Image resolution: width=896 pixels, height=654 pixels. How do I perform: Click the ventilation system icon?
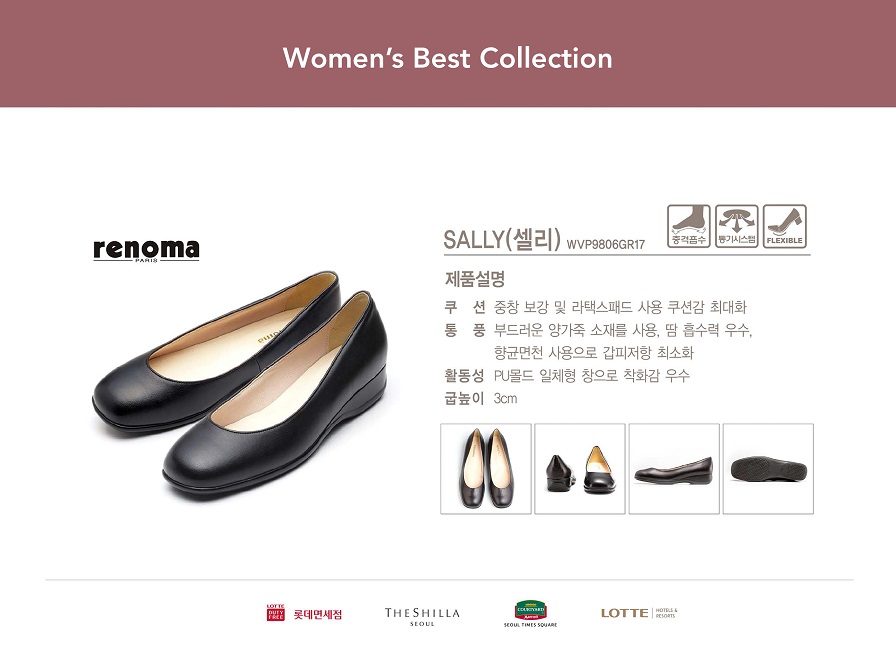(737, 226)
